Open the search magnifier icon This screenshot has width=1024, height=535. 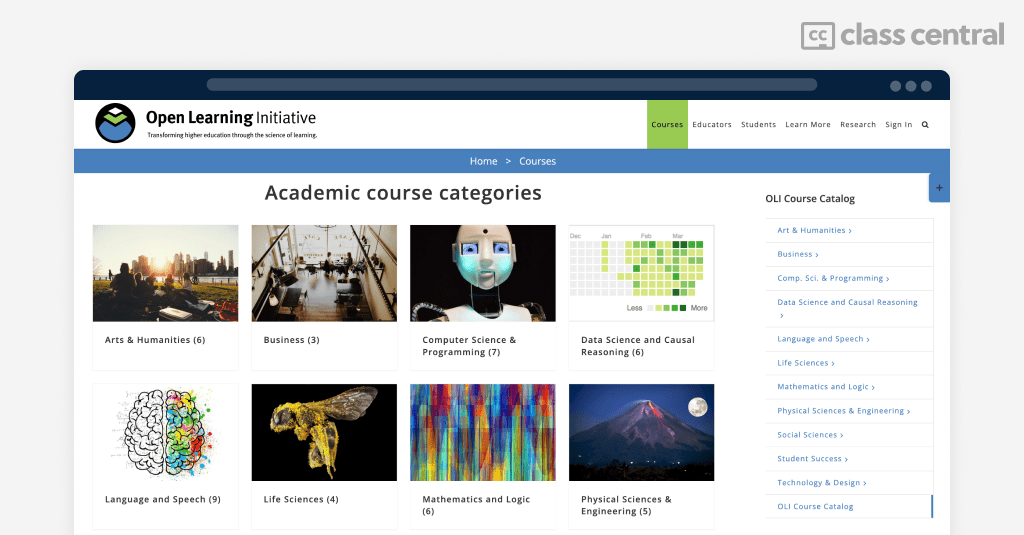(x=925, y=125)
